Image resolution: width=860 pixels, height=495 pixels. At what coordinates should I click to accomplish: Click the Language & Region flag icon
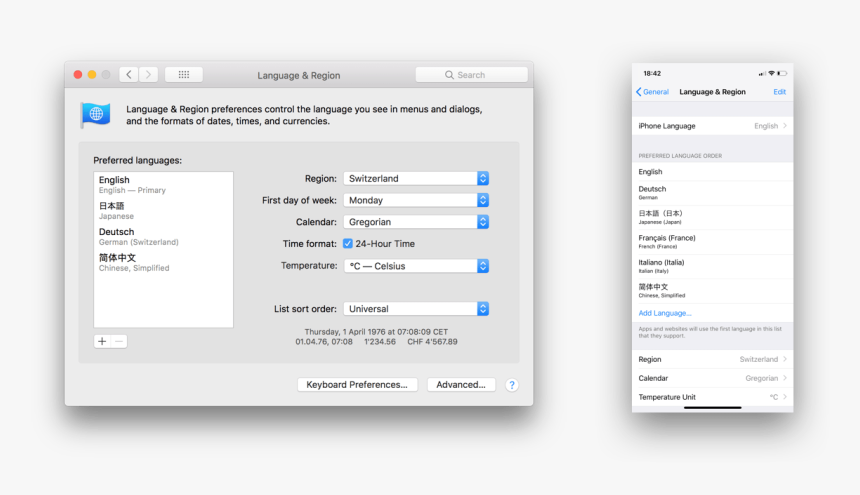(x=96, y=115)
